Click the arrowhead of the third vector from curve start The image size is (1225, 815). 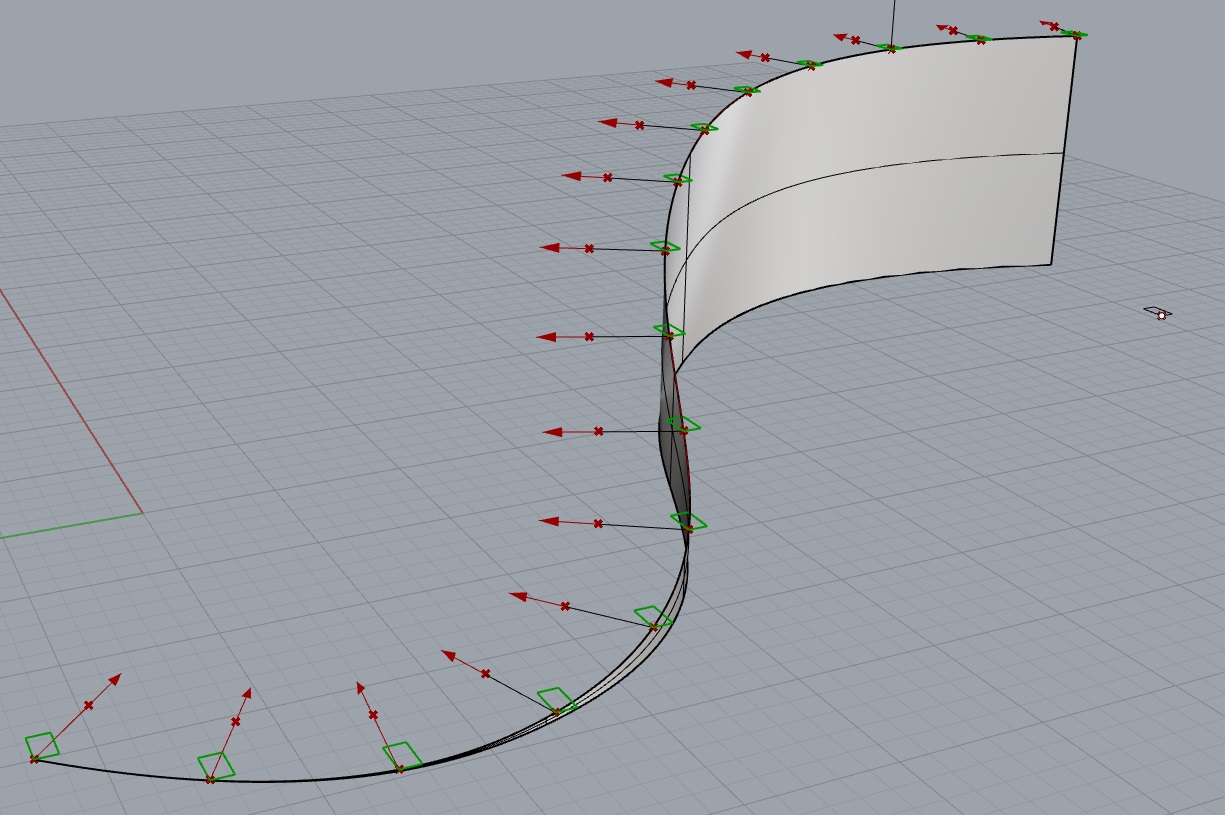point(359,688)
